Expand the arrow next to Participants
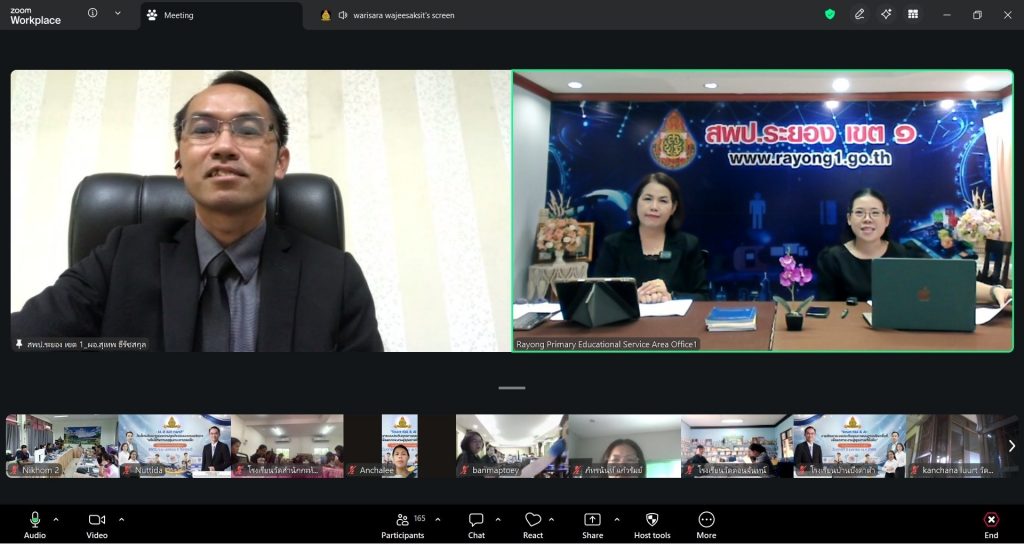This screenshot has height=544, width=1024. pyautogui.click(x=438, y=519)
